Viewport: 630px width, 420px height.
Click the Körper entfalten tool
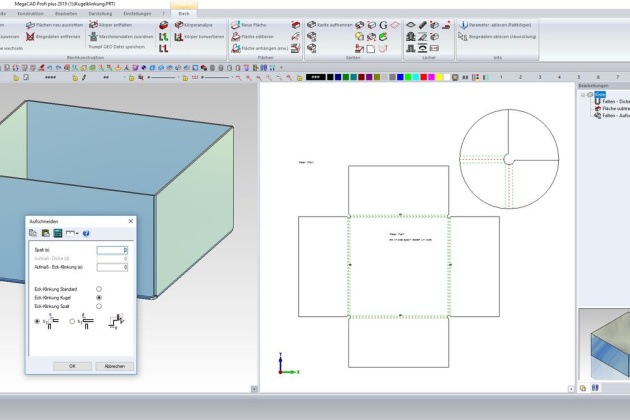[x=94, y=24]
